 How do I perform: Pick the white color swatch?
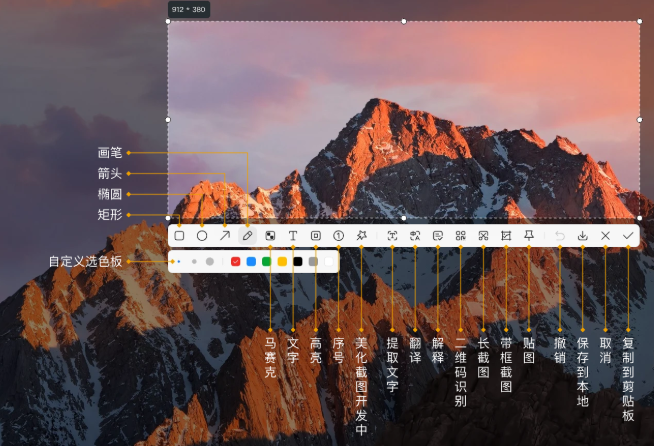click(329, 262)
